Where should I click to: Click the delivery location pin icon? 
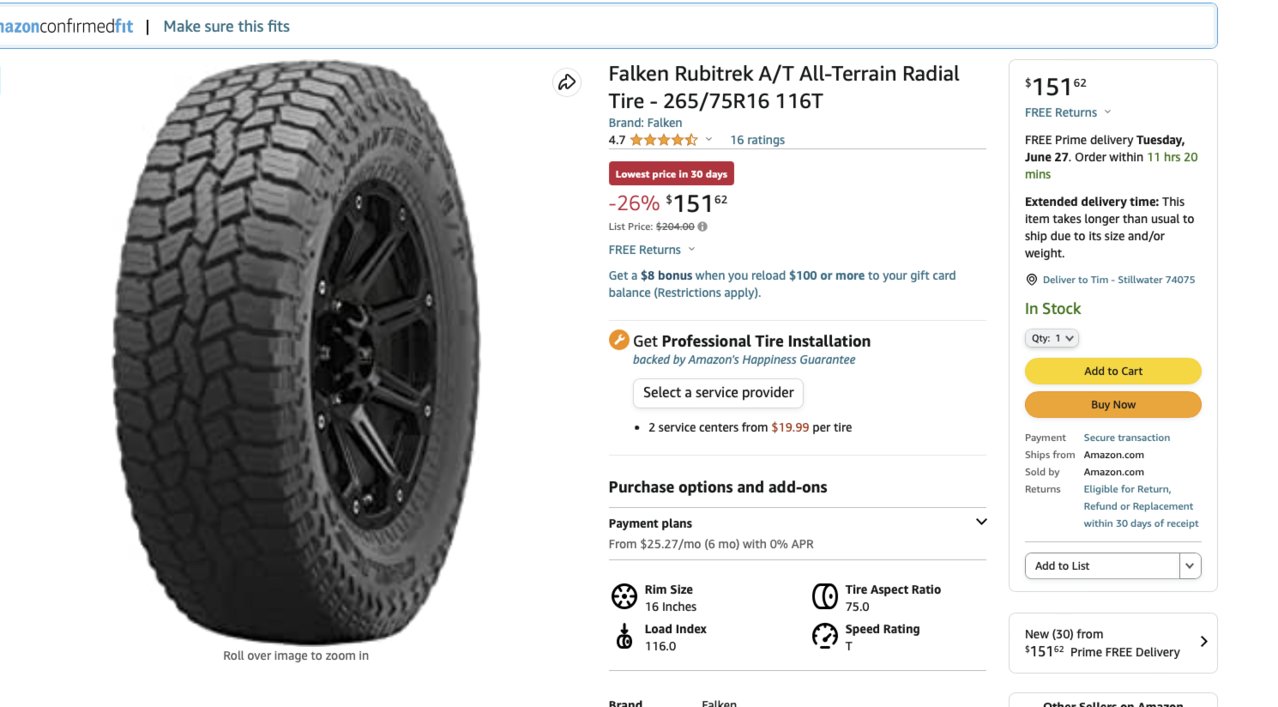coord(1032,280)
